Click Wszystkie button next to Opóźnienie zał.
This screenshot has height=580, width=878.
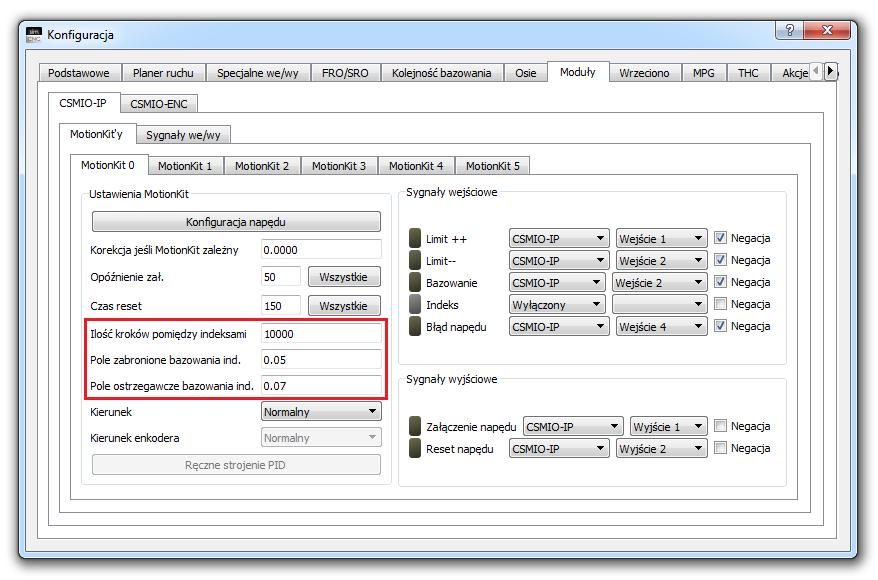pos(344,277)
